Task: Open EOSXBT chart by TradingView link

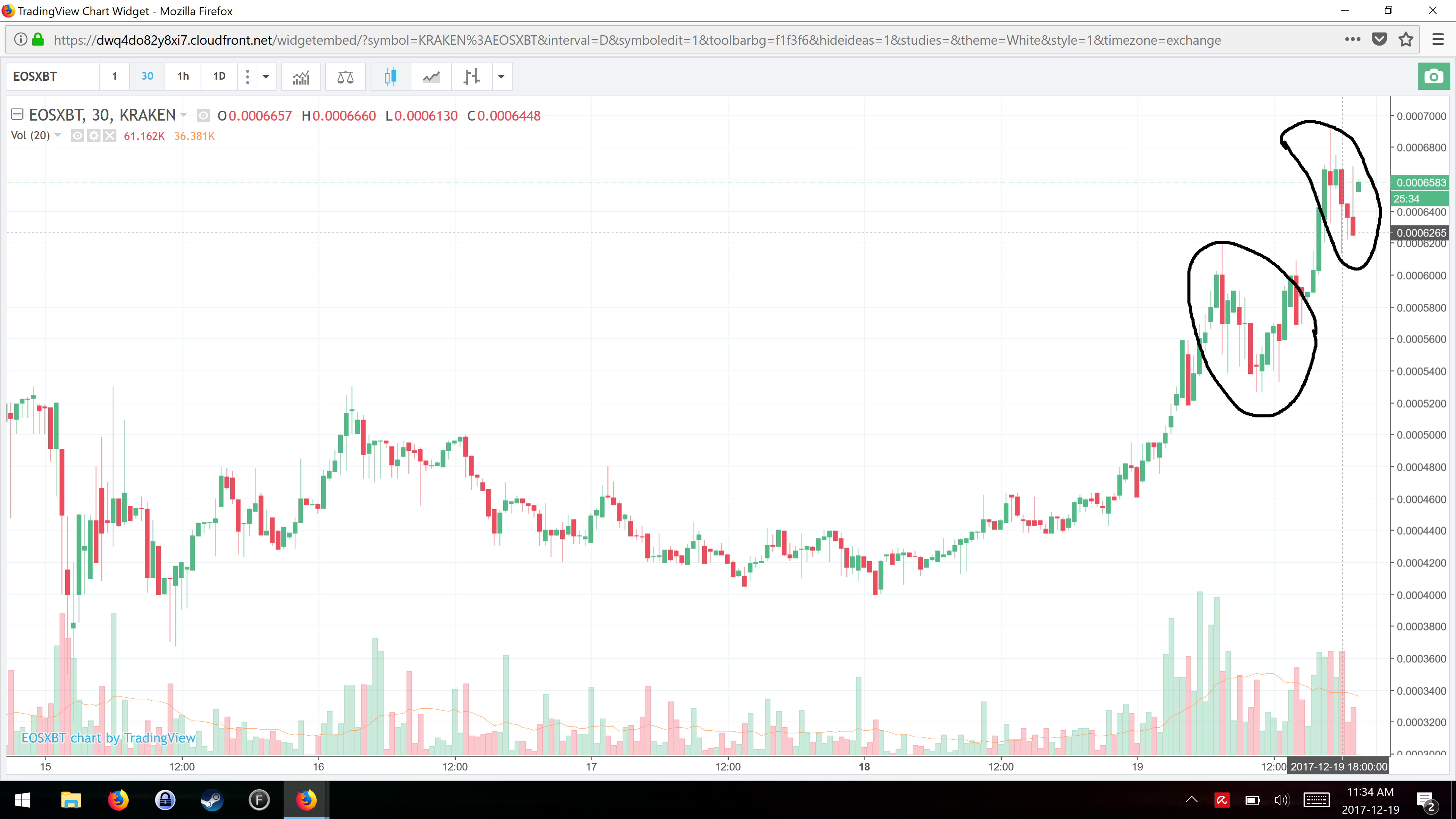Action: coord(108,737)
